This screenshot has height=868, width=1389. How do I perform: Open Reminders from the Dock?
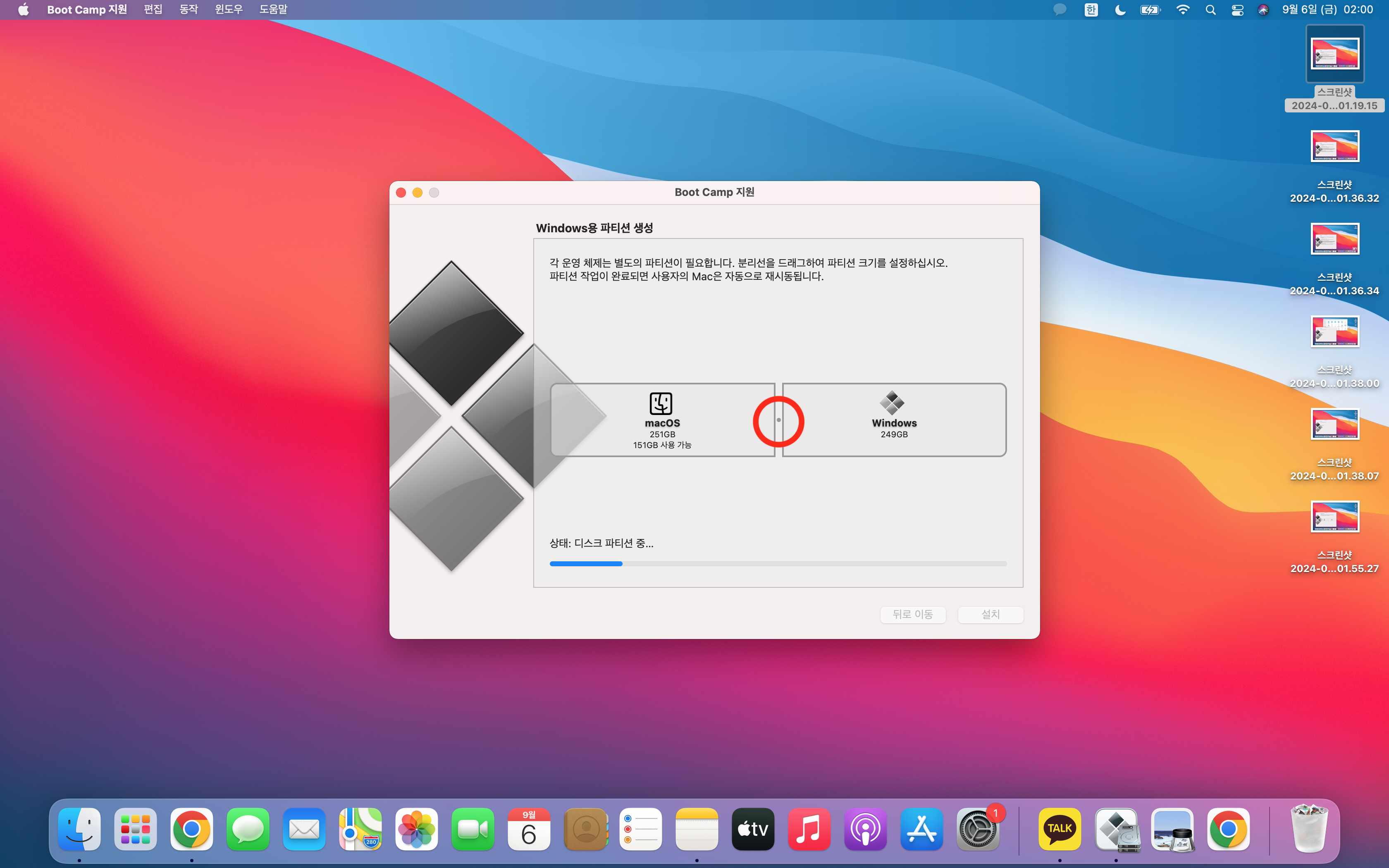(x=640, y=829)
